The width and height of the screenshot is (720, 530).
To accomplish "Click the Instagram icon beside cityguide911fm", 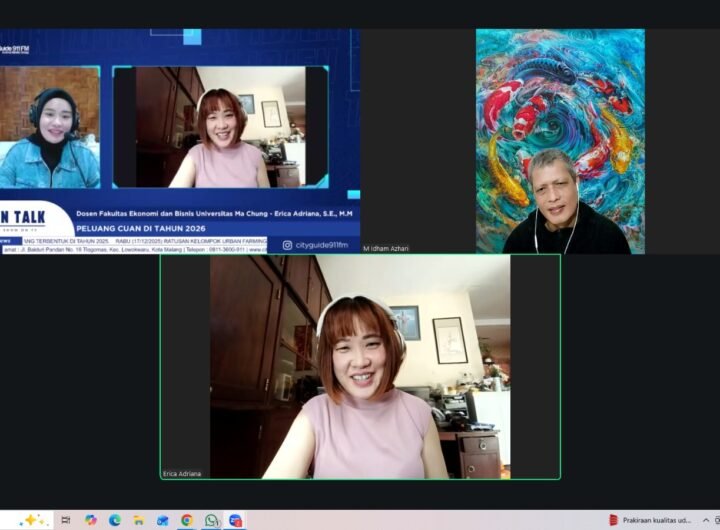I will (287, 245).
